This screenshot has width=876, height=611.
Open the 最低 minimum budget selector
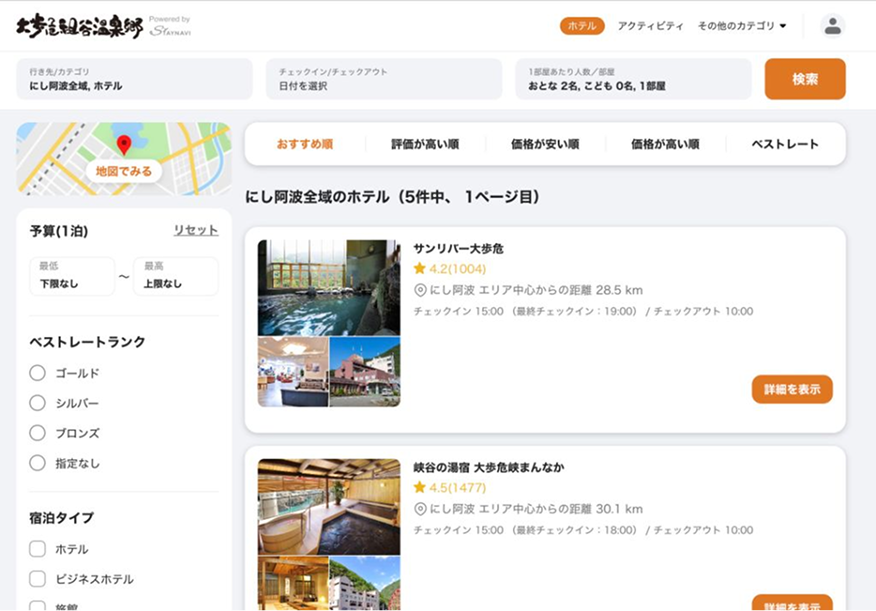(72, 276)
